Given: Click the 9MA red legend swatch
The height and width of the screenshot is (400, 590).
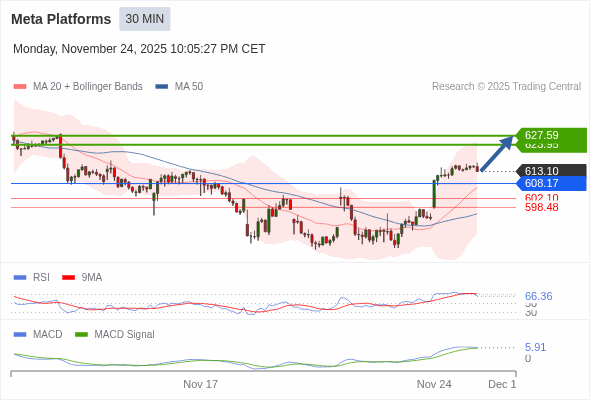Looking at the screenshot, I should pyautogui.click(x=68, y=278).
